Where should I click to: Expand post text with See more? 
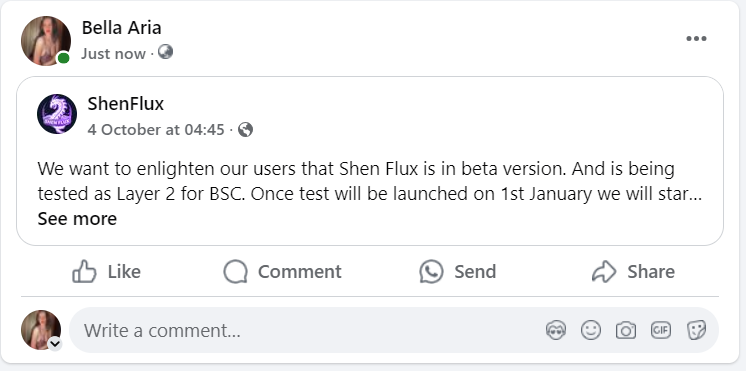pos(77,219)
